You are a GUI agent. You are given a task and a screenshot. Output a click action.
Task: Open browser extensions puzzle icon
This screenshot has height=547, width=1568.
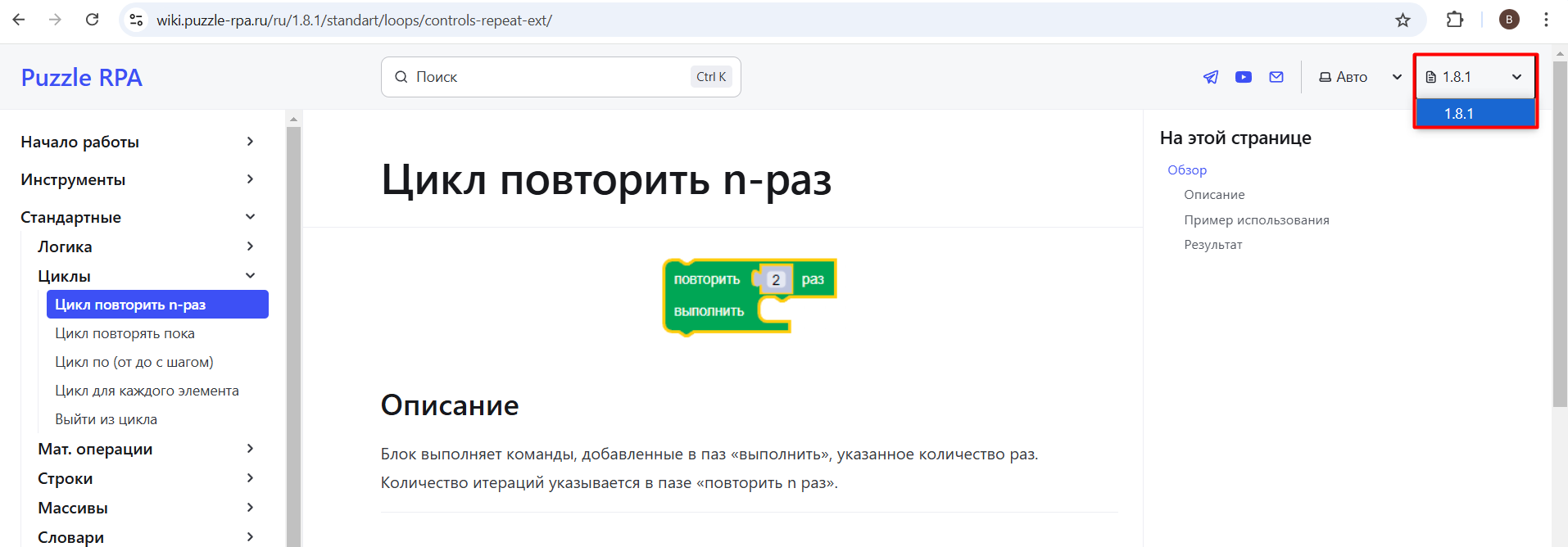1455,20
